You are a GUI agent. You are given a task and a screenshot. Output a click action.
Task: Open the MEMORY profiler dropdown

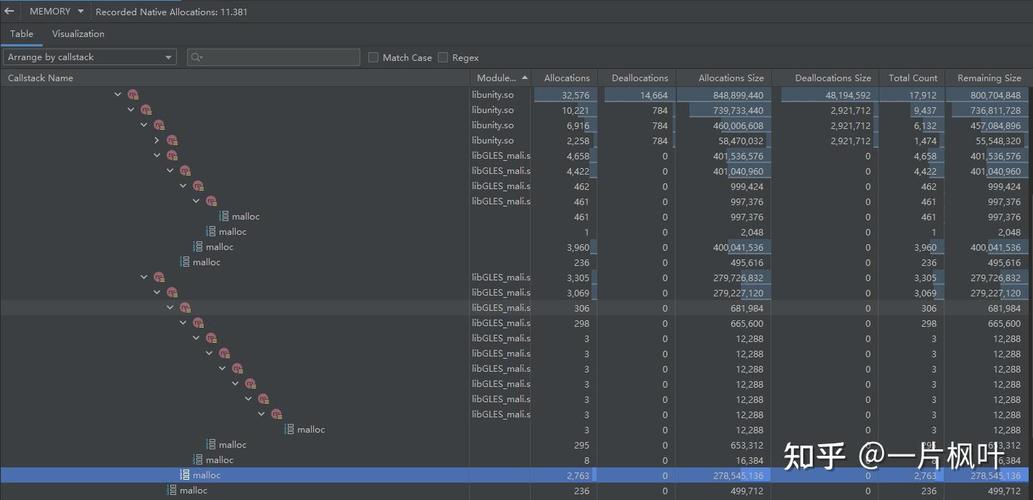[56, 11]
